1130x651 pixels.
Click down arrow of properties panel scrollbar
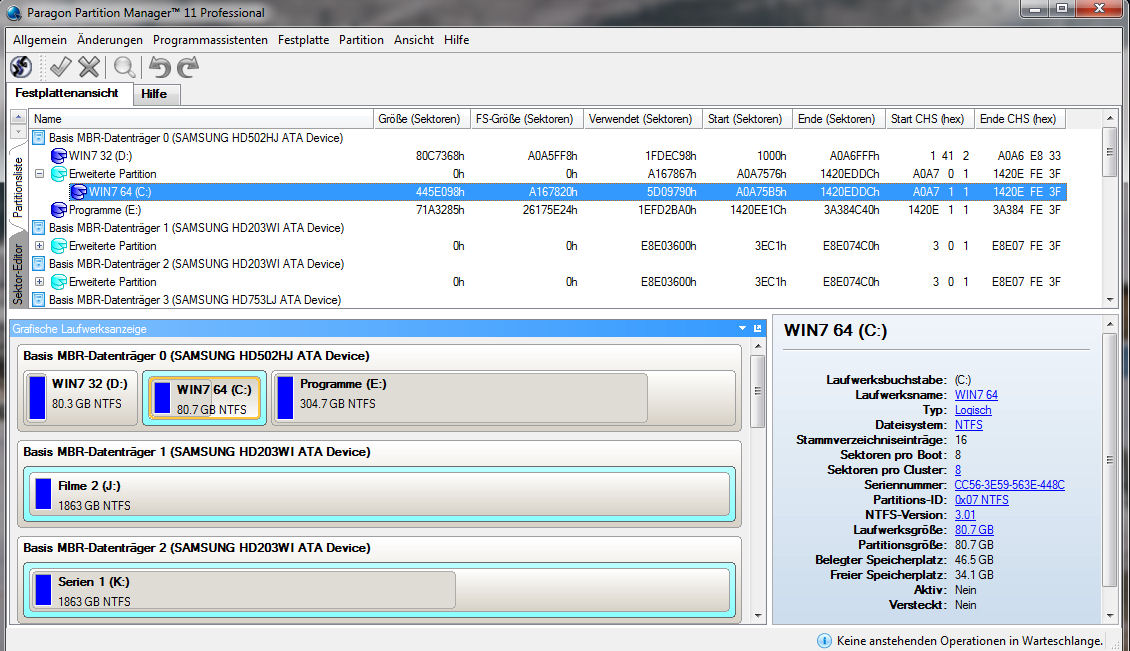click(x=1110, y=616)
